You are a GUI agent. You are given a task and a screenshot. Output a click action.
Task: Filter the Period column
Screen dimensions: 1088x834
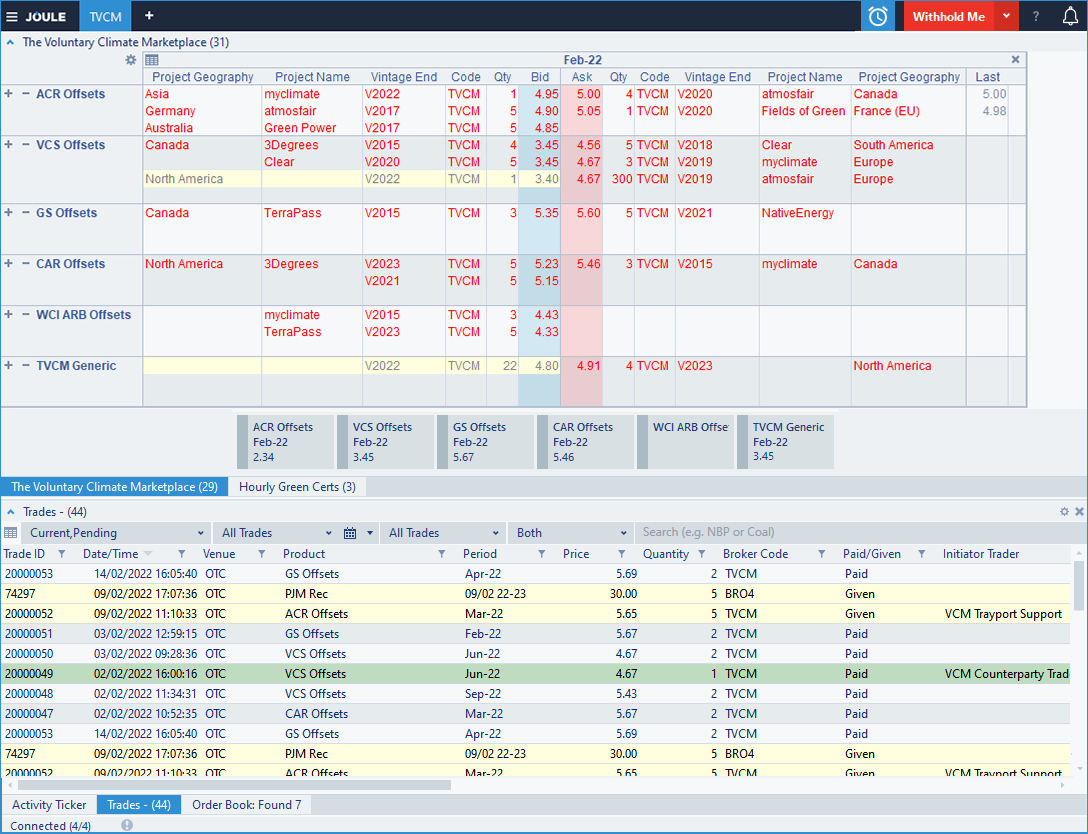click(x=541, y=554)
